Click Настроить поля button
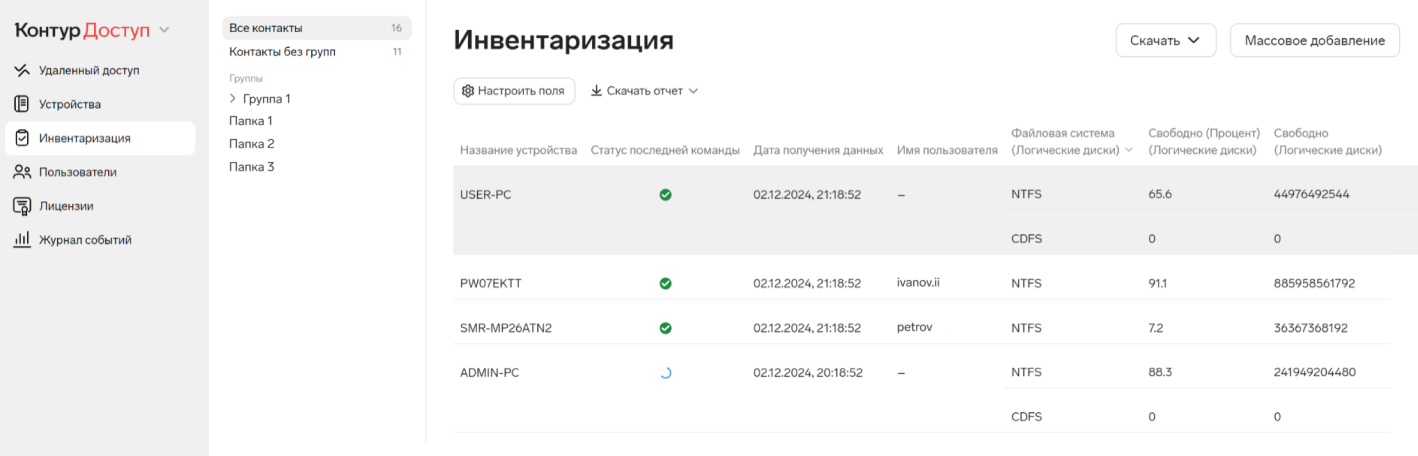This screenshot has width=1418, height=456. click(514, 91)
